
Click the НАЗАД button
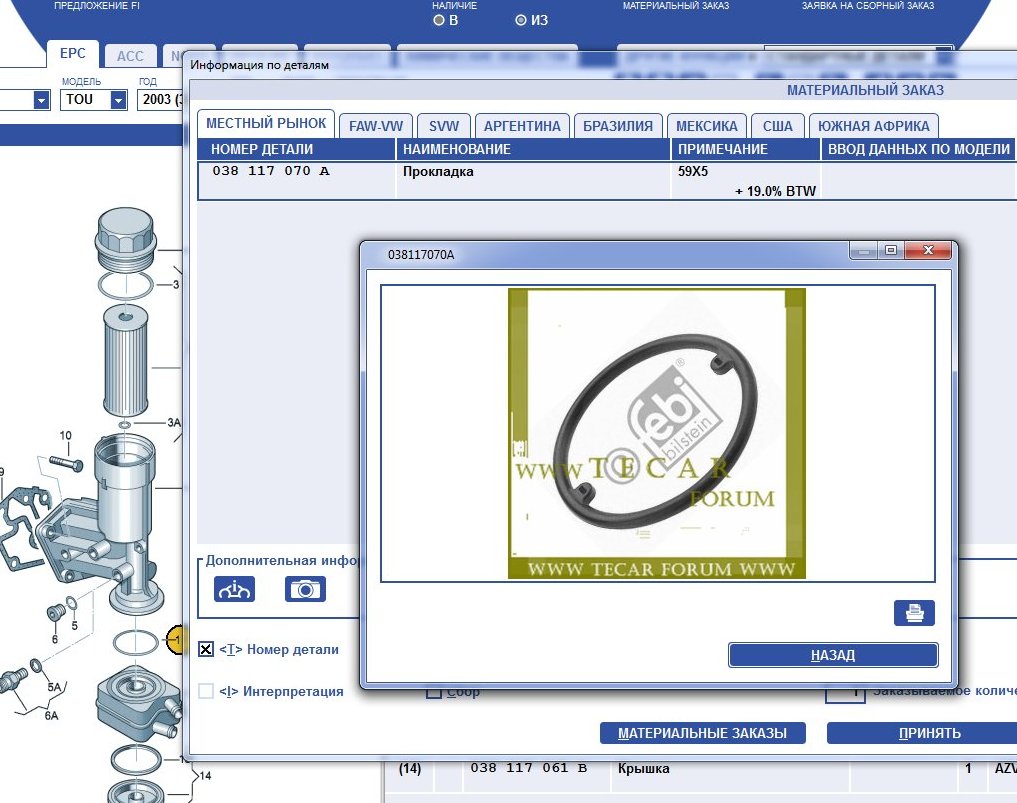click(x=833, y=655)
